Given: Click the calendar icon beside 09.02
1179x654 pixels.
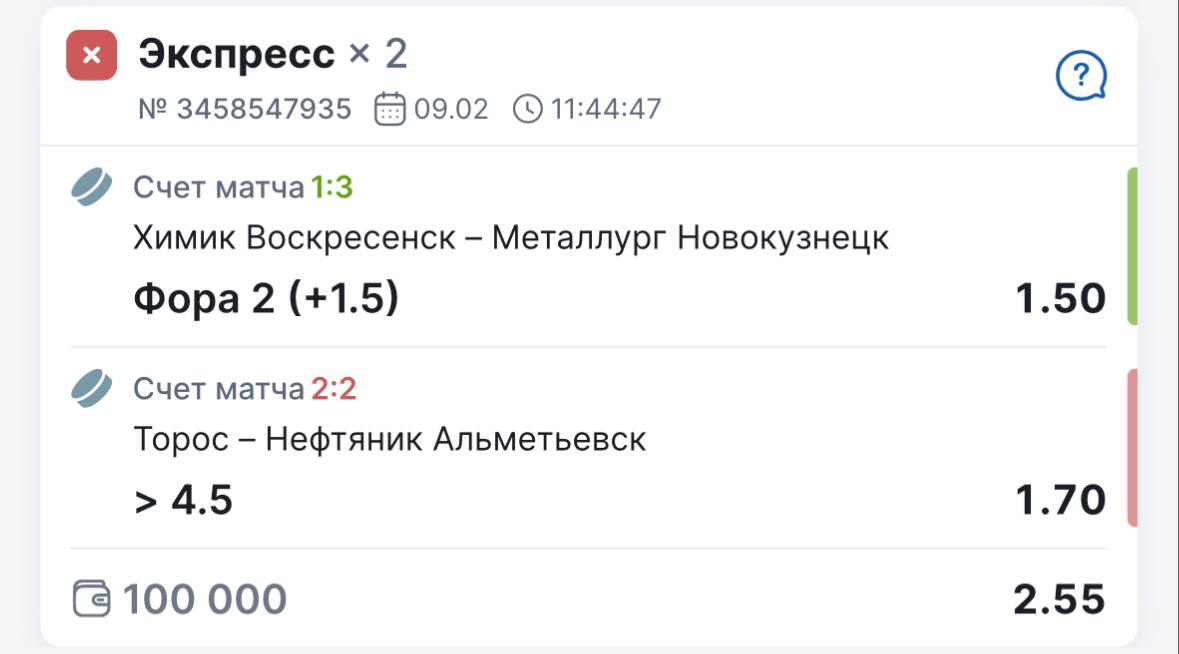Looking at the screenshot, I should [389, 108].
